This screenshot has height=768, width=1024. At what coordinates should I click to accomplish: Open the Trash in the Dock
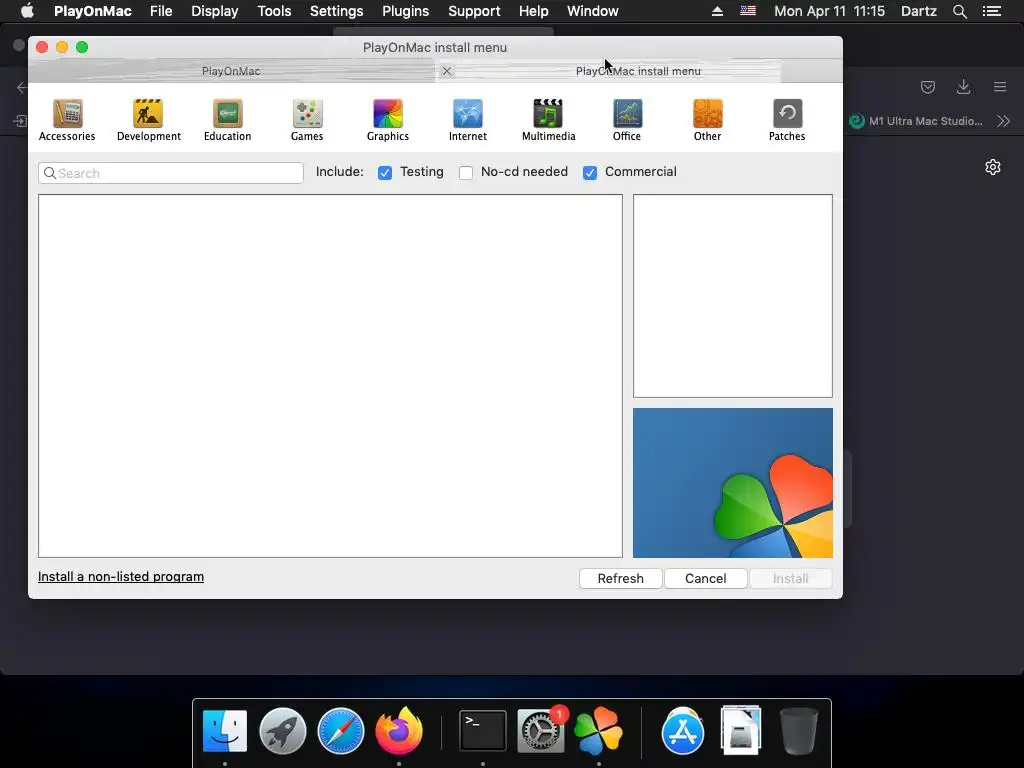[x=798, y=731]
